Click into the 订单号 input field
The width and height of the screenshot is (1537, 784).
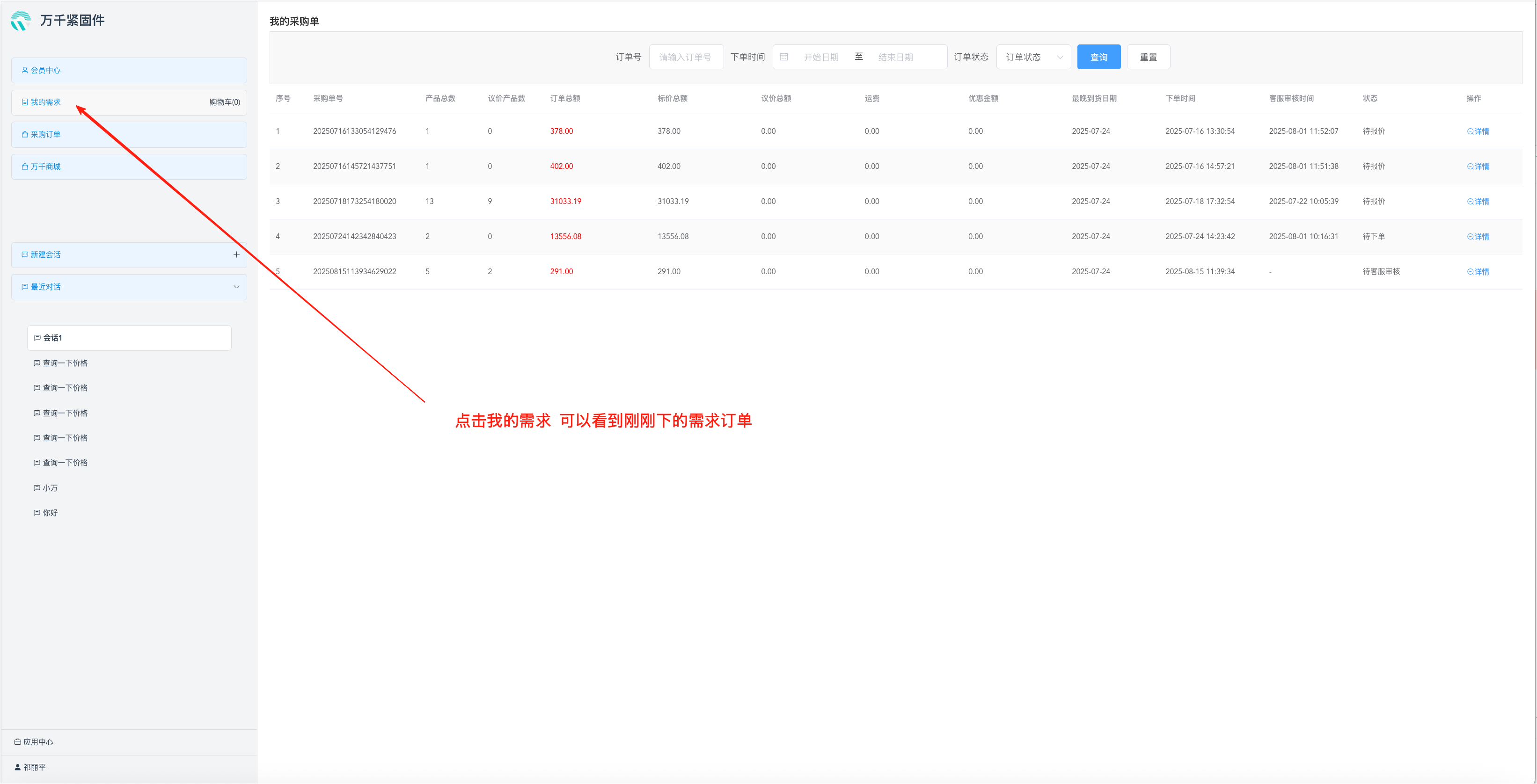click(686, 57)
